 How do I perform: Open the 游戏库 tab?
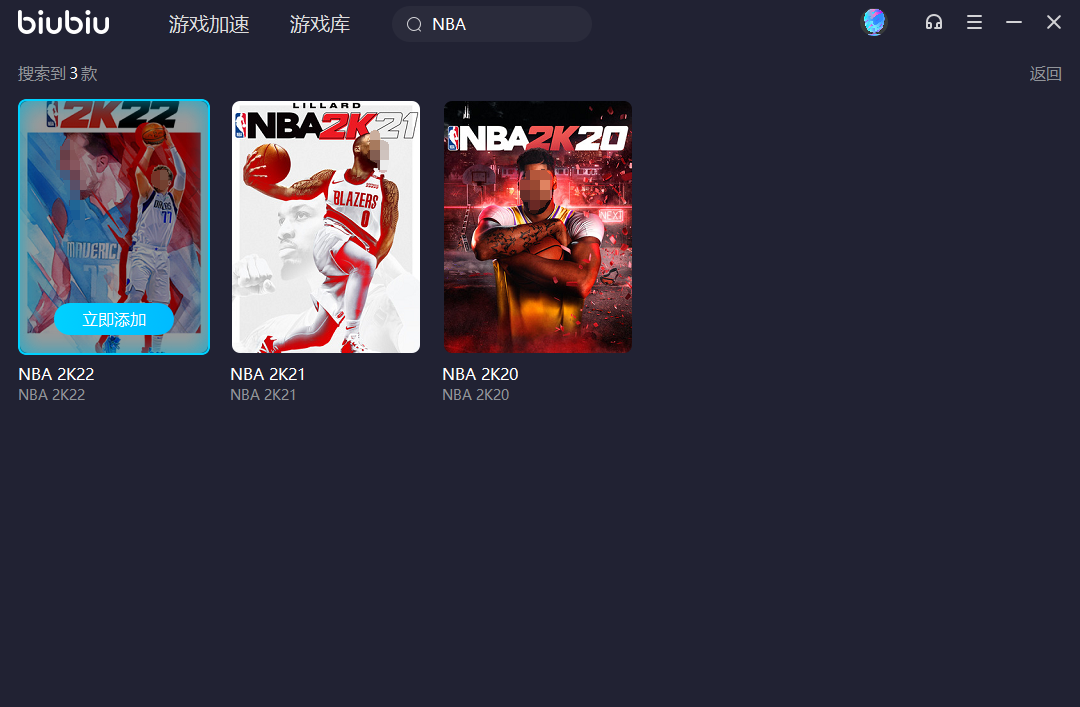pyautogui.click(x=320, y=24)
